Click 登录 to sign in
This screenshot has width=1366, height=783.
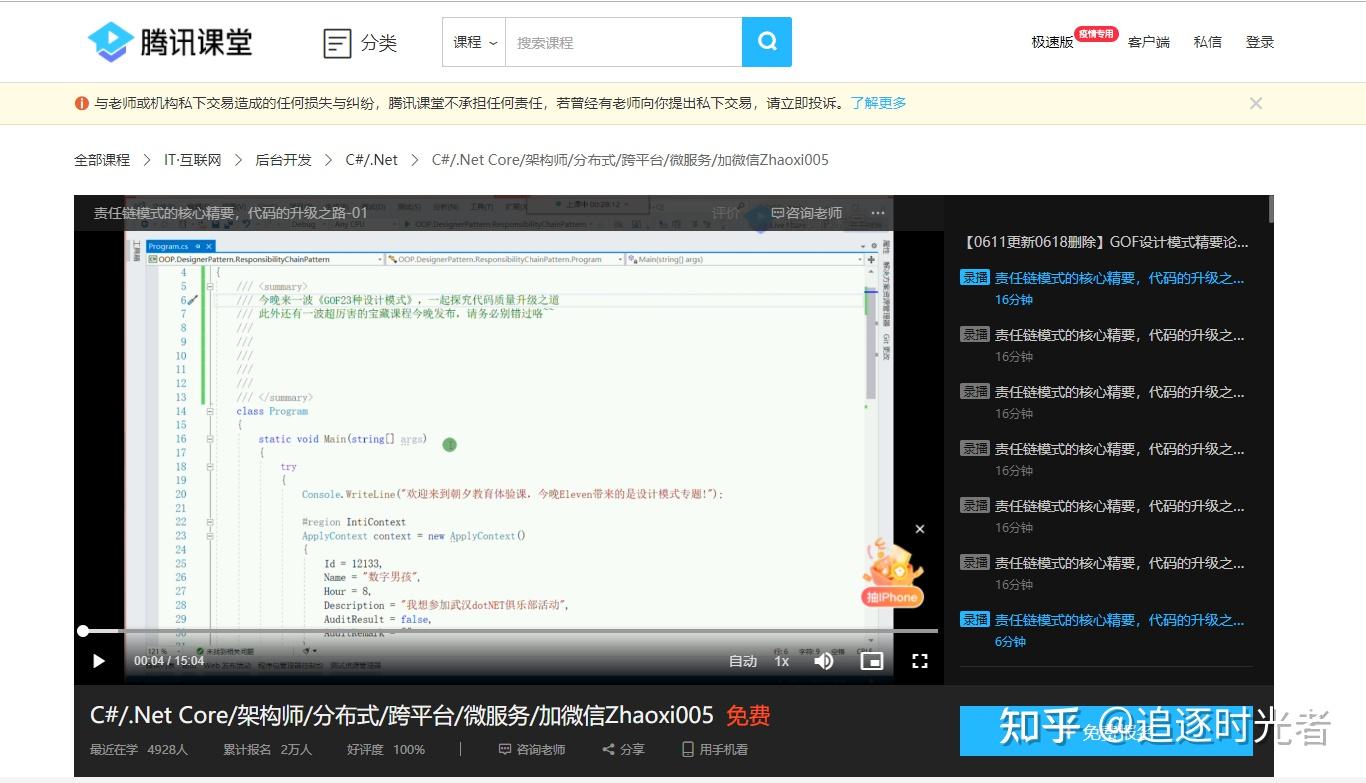[x=1259, y=41]
